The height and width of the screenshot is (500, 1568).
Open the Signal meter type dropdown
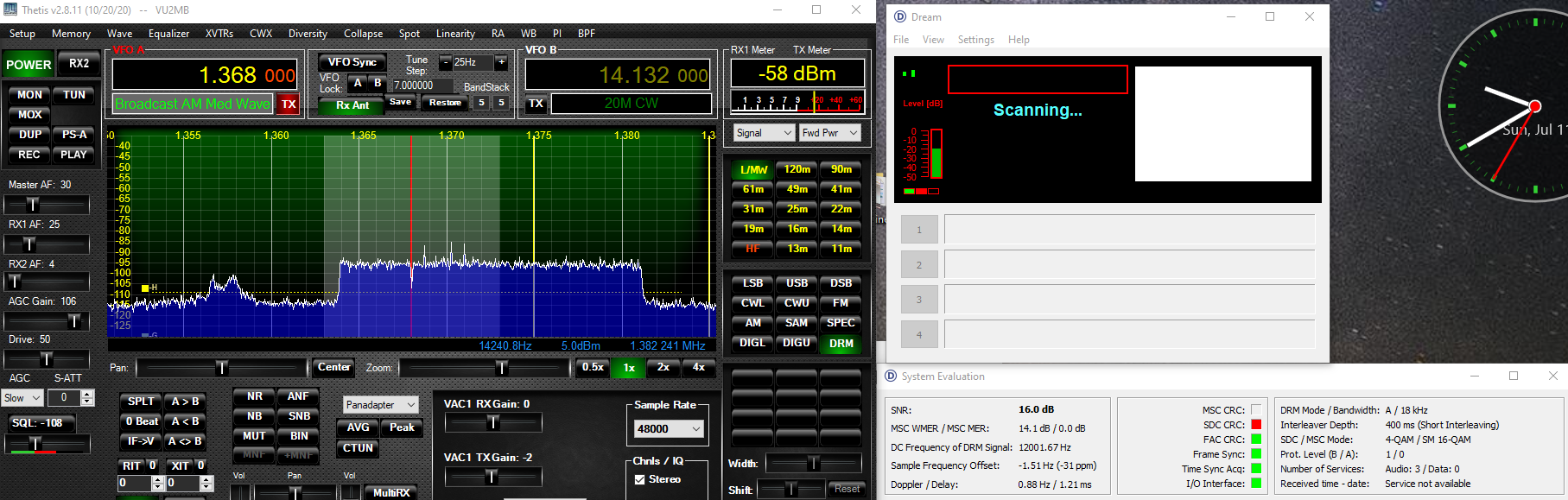coord(764,133)
